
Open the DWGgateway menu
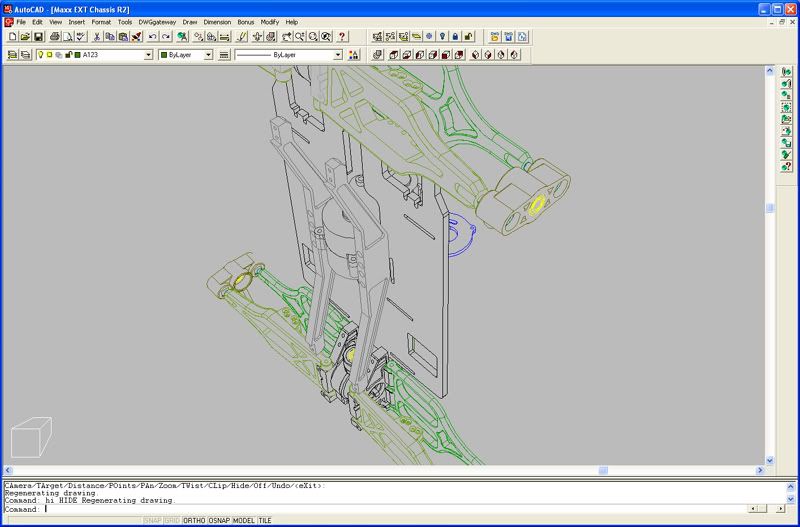[x=157, y=21]
